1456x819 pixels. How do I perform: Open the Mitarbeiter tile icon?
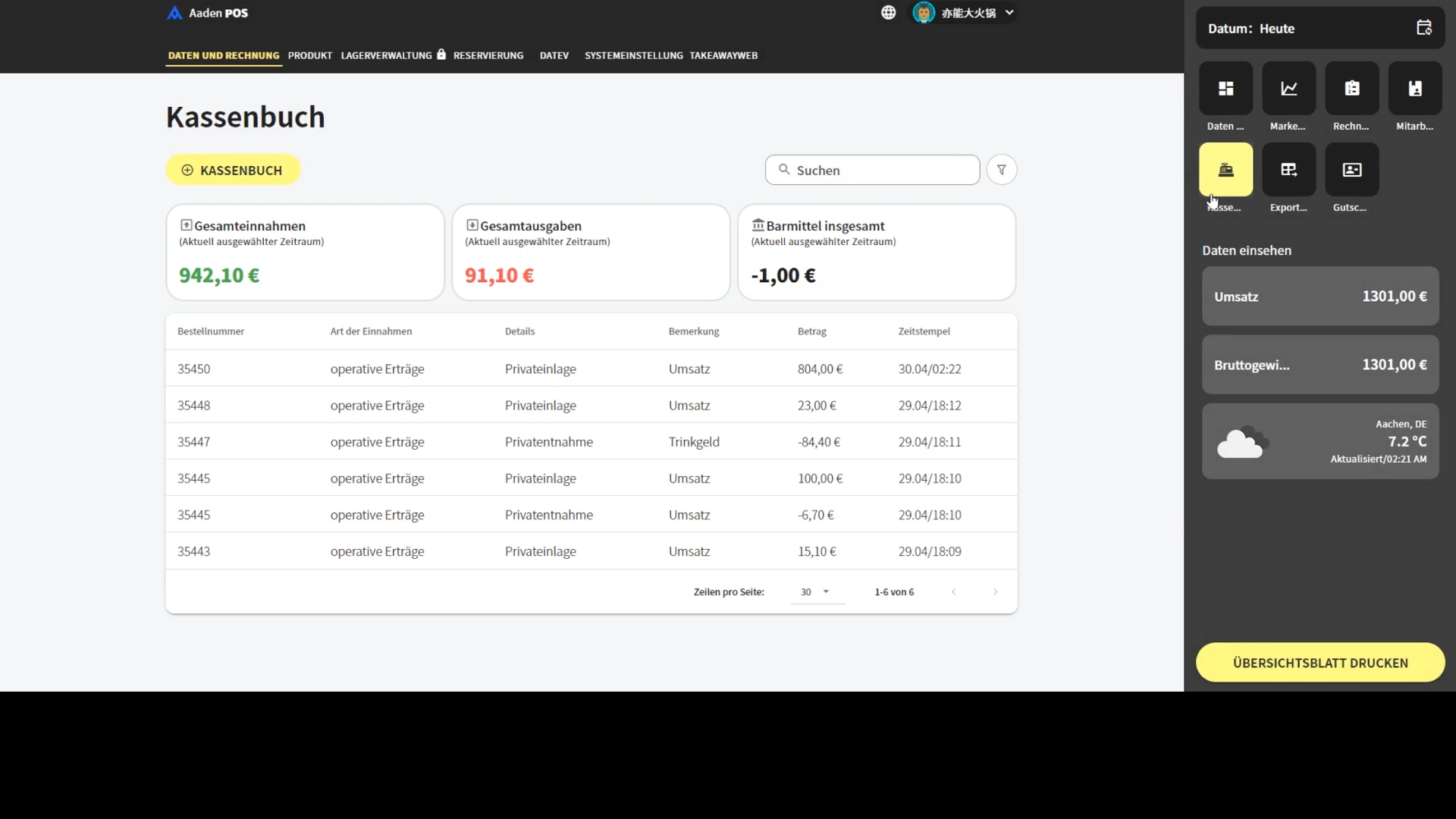point(1414,89)
